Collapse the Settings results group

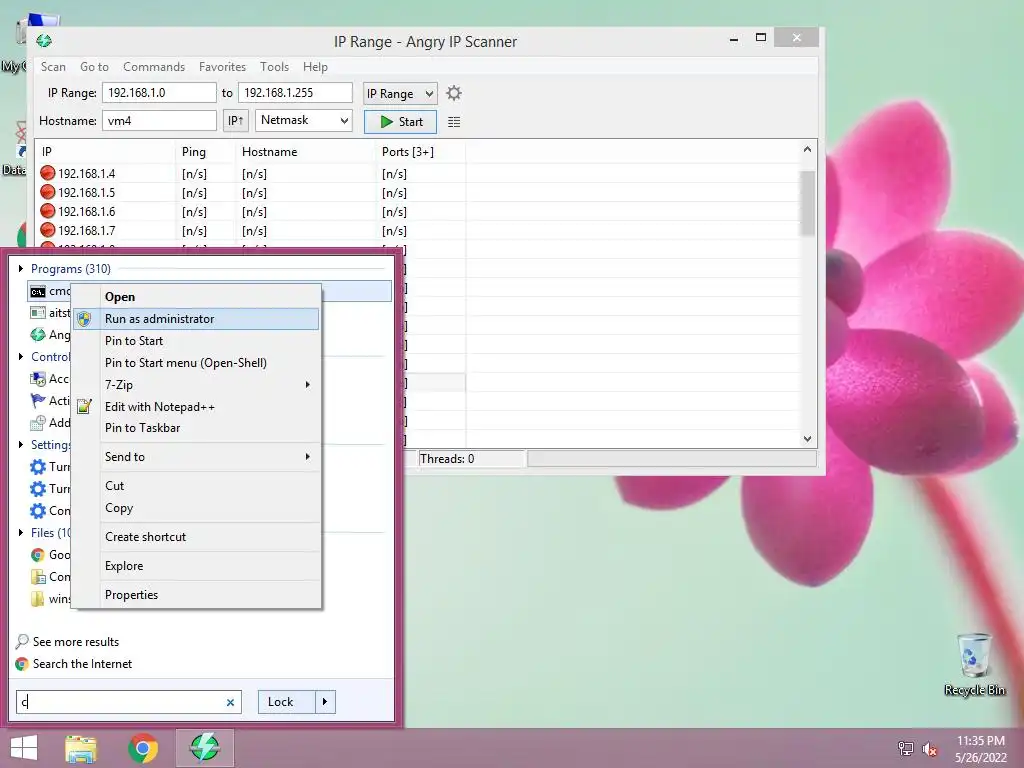[21, 445]
